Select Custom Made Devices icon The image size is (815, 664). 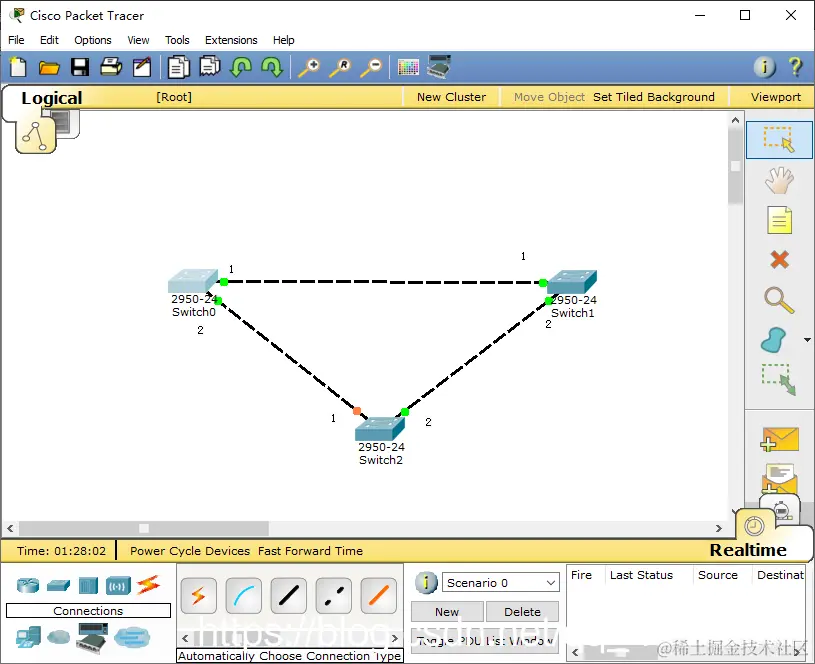click(92, 638)
